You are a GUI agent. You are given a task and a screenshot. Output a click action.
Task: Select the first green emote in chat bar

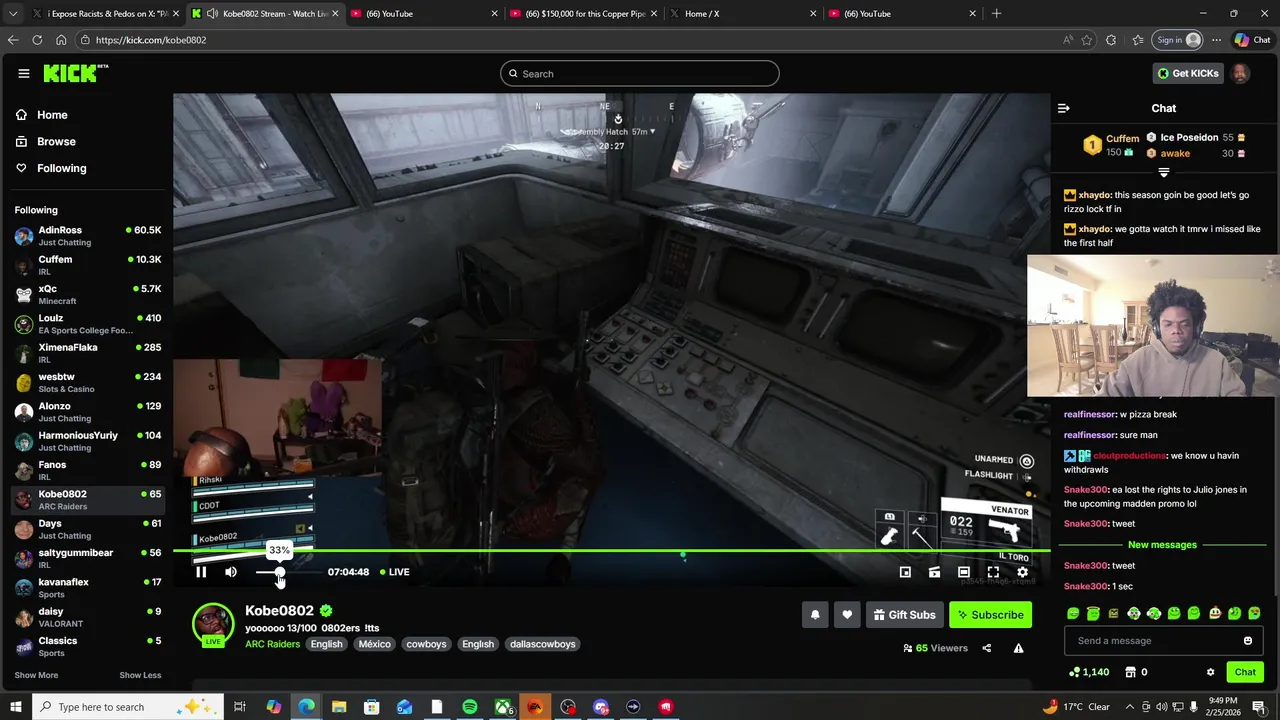click(1073, 614)
